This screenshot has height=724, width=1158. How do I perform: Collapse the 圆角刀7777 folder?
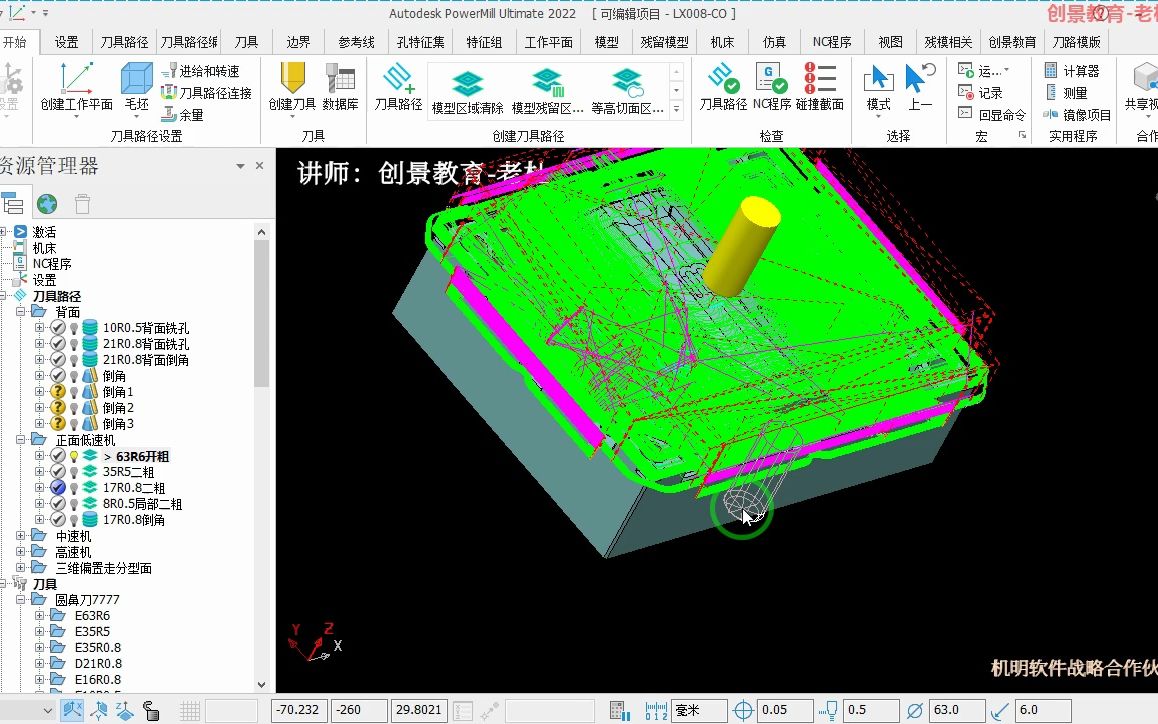click(x=21, y=599)
